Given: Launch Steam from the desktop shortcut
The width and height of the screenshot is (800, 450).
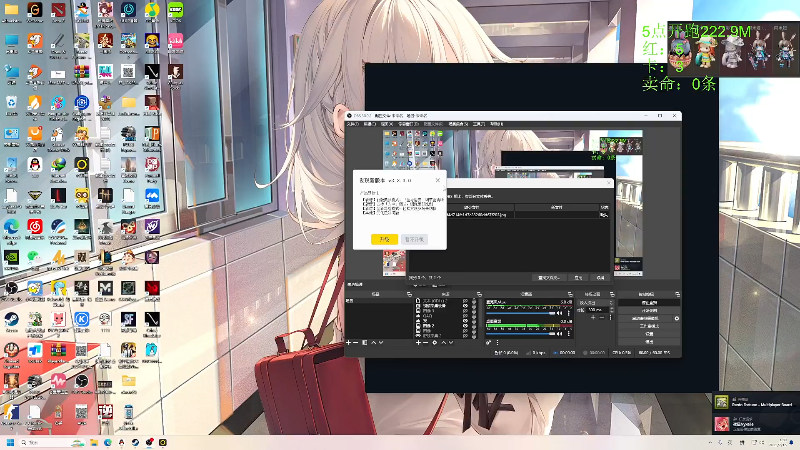Looking at the screenshot, I should tap(11, 319).
